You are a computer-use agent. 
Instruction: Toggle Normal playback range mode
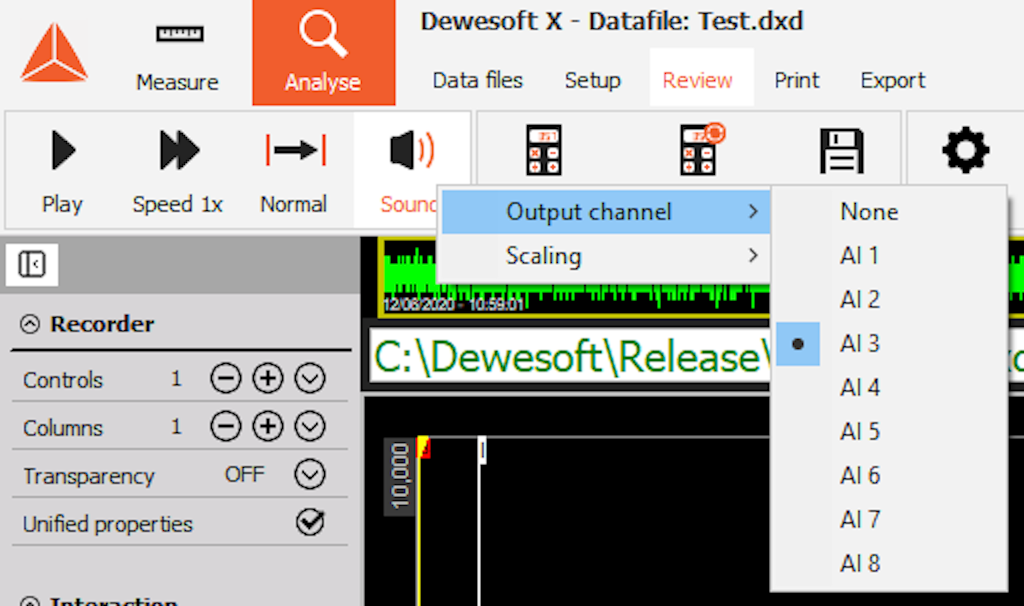[294, 171]
